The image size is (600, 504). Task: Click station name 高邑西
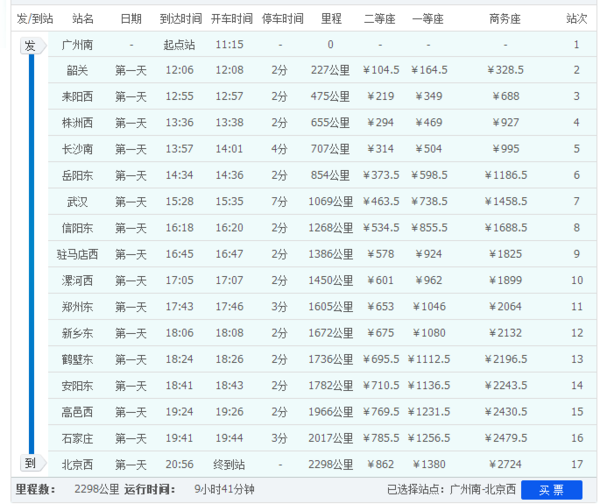pos(77,412)
